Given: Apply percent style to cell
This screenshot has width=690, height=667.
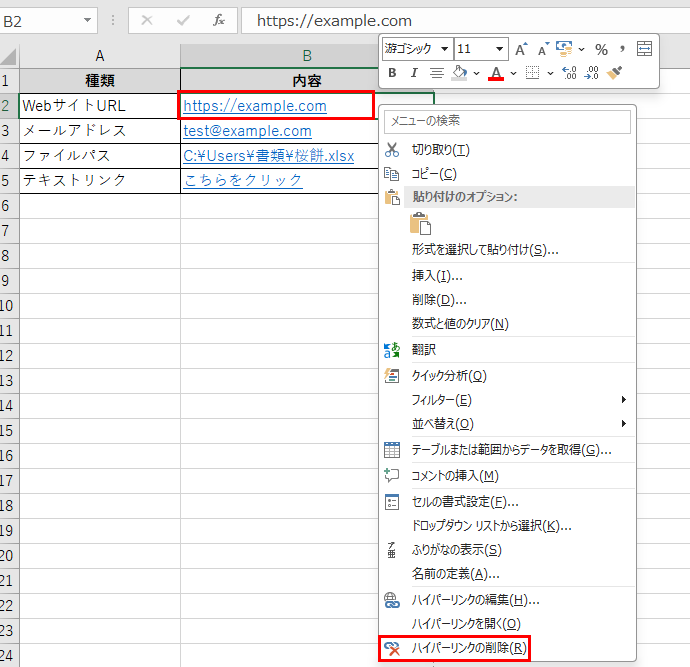Looking at the screenshot, I should [x=601, y=49].
